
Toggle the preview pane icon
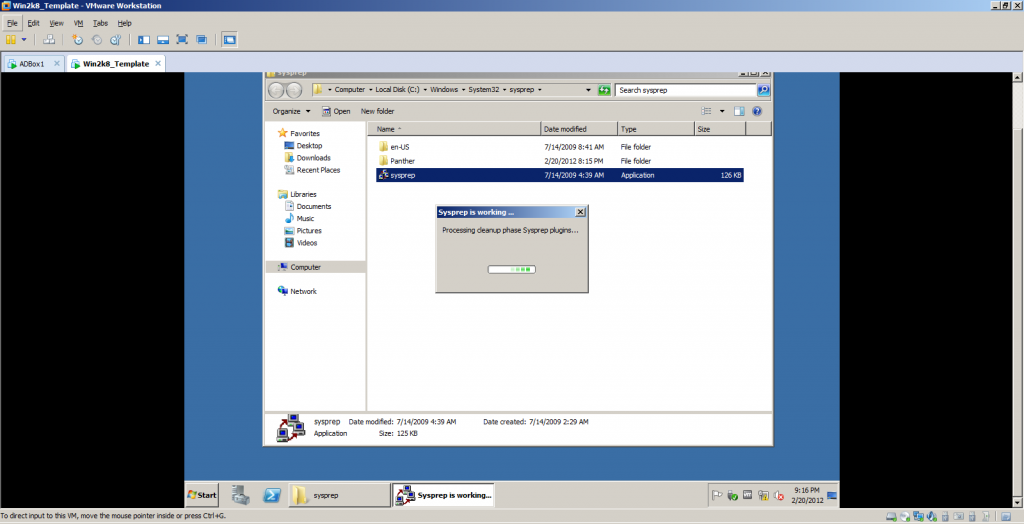point(739,111)
